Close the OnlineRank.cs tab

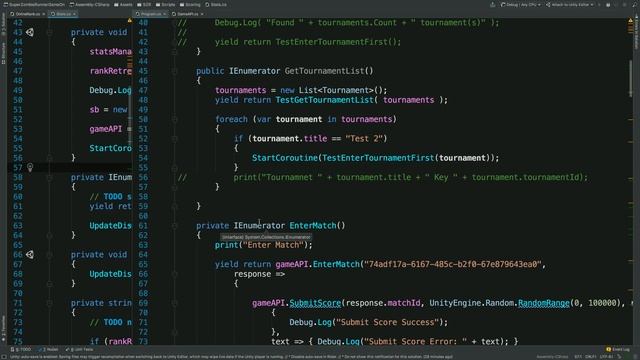44,14
